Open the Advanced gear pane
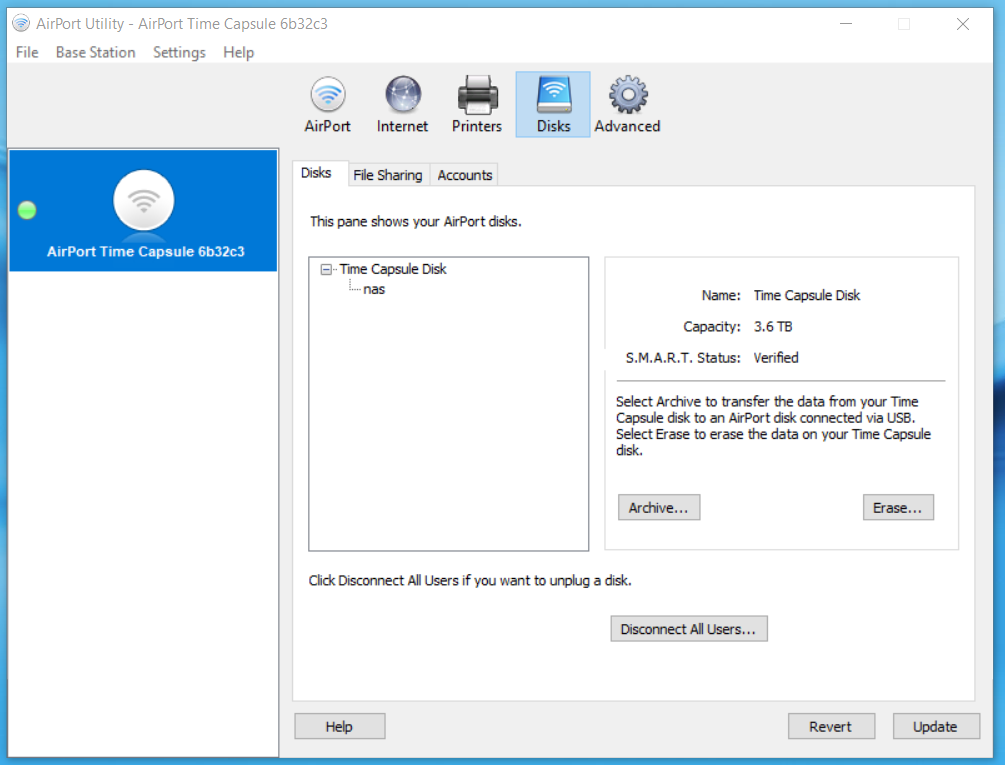Image resolution: width=1005 pixels, height=765 pixels. click(627, 104)
